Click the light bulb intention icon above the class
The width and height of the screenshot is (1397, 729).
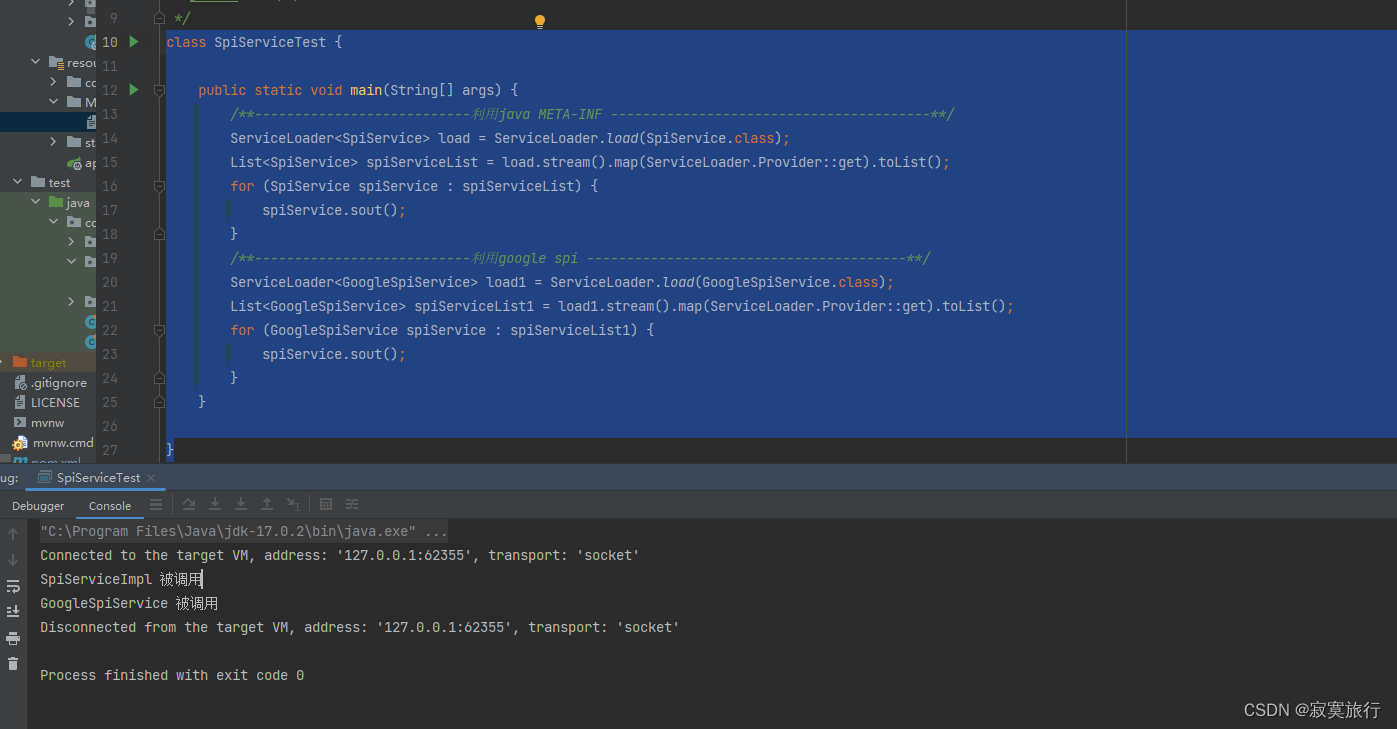(x=540, y=21)
